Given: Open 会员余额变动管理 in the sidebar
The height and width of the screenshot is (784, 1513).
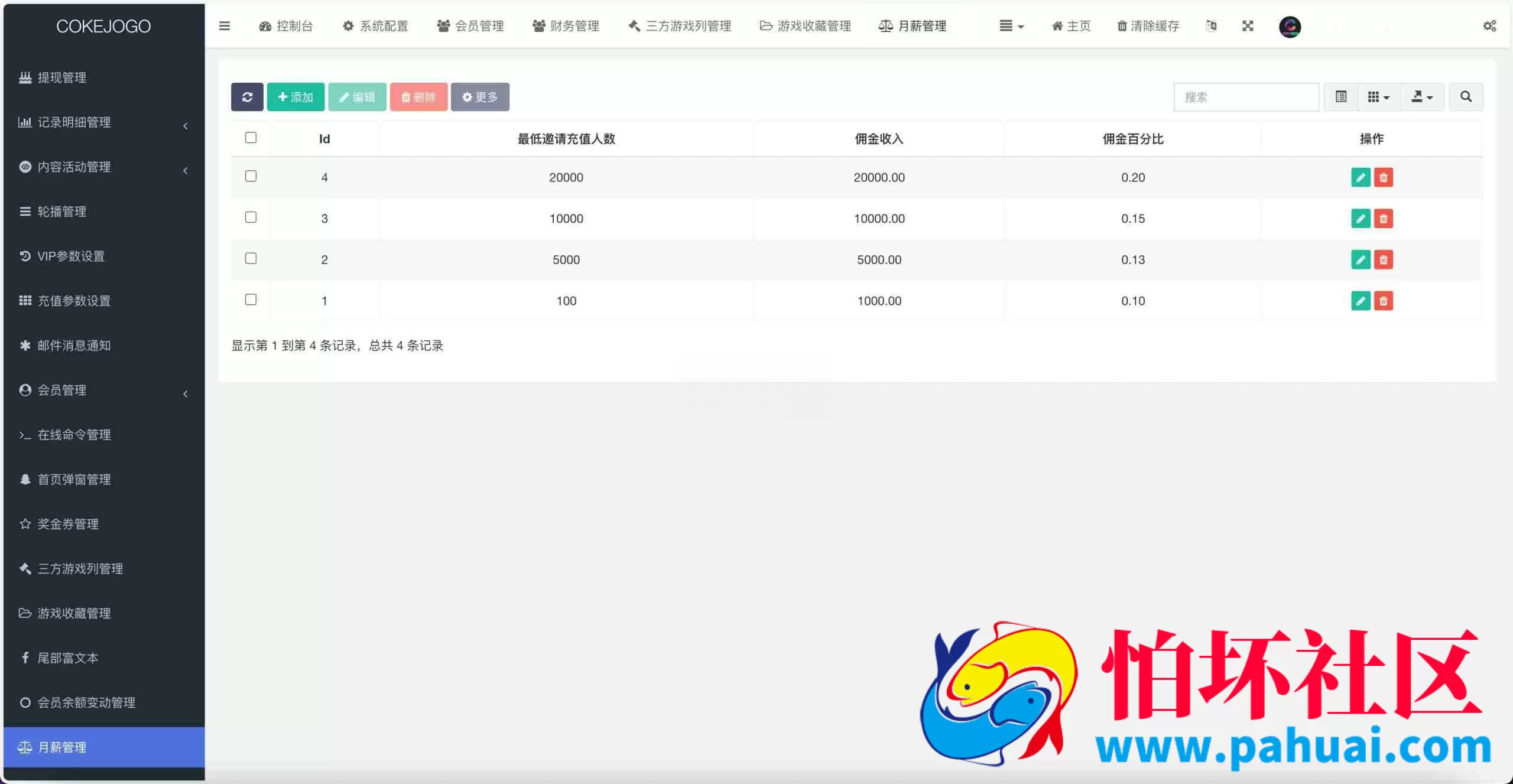Looking at the screenshot, I should [x=104, y=702].
